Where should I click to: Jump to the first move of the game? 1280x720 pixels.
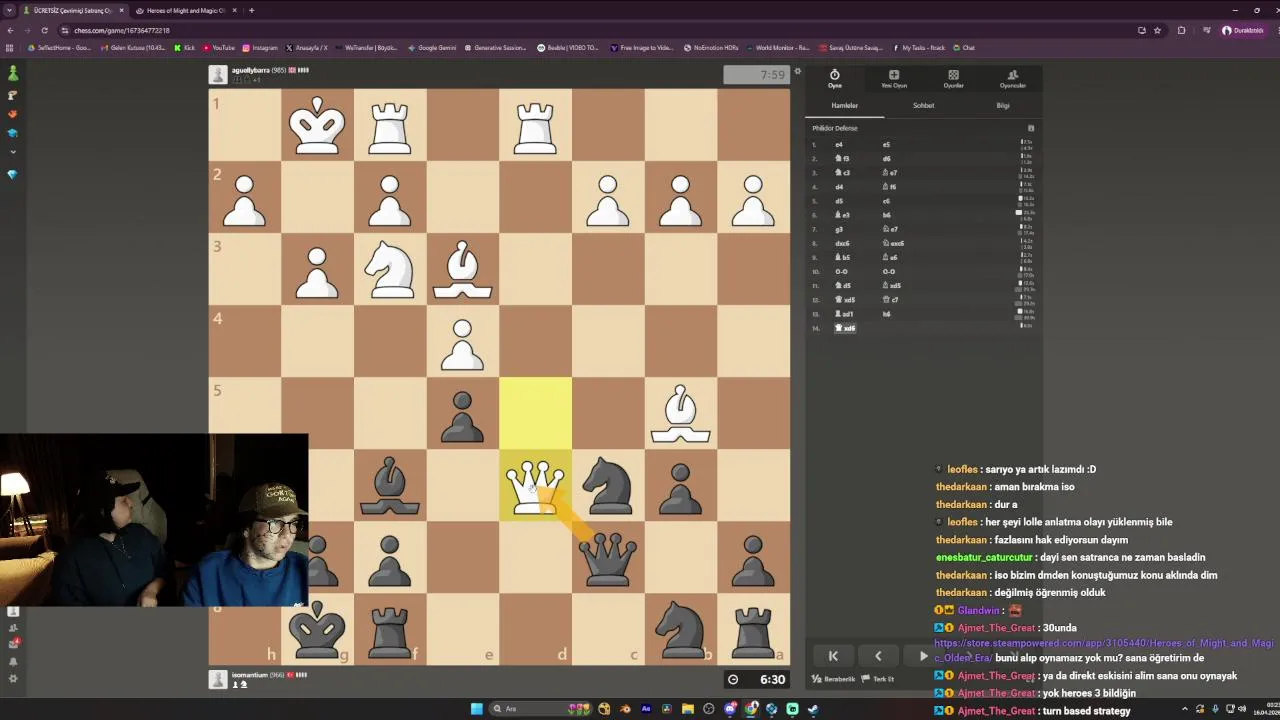point(833,656)
